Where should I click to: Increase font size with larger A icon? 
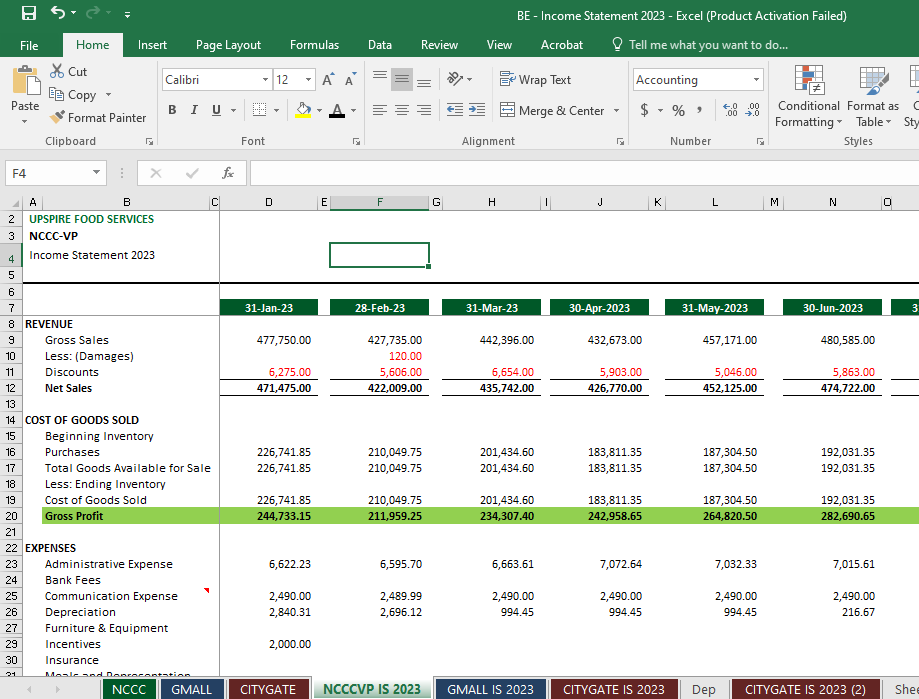329,80
